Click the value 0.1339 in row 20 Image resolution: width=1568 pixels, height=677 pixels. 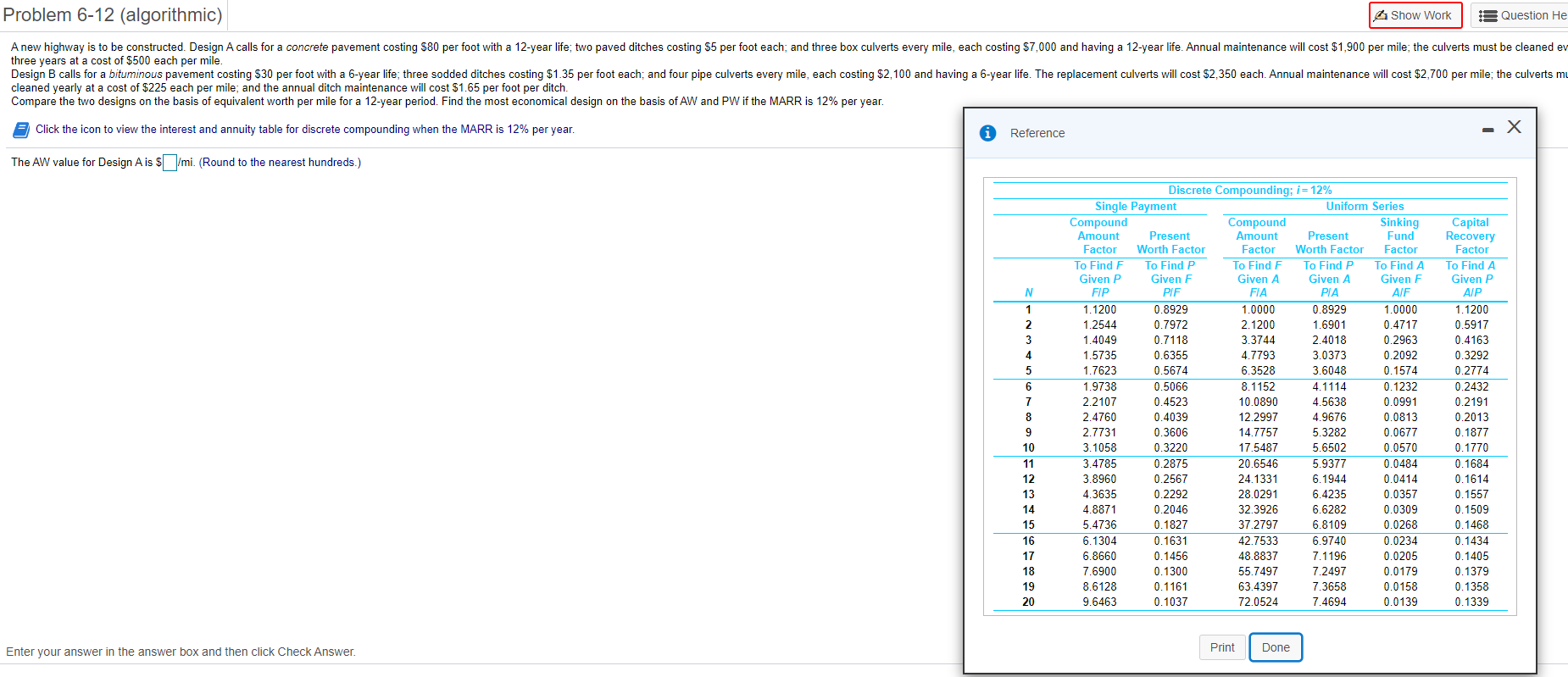pyautogui.click(x=1471, y=602)
